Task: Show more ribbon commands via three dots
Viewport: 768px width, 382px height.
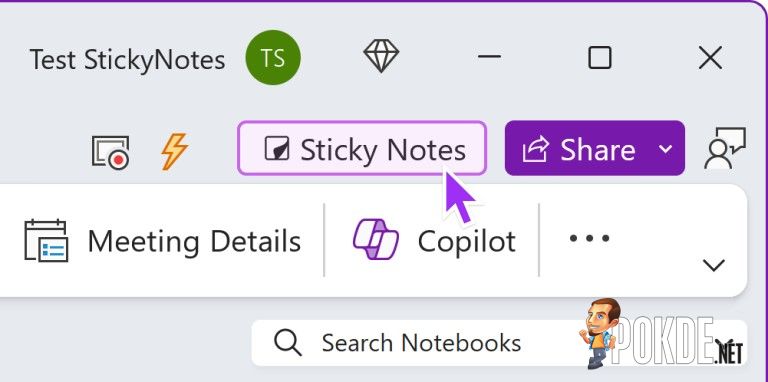Action: click(589, 239)
